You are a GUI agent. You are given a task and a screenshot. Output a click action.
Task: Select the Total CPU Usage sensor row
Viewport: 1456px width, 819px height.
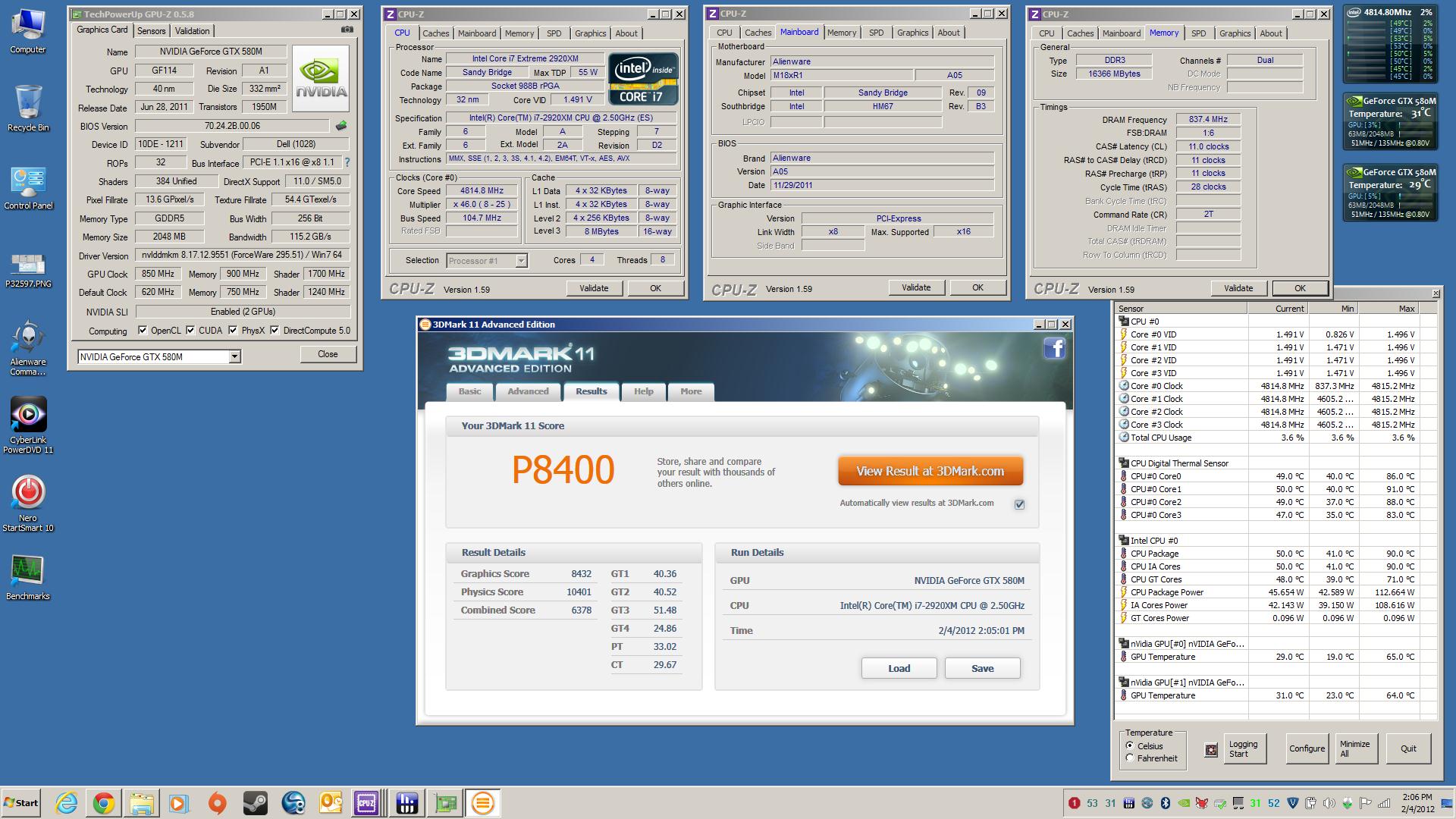[1277, 438]
